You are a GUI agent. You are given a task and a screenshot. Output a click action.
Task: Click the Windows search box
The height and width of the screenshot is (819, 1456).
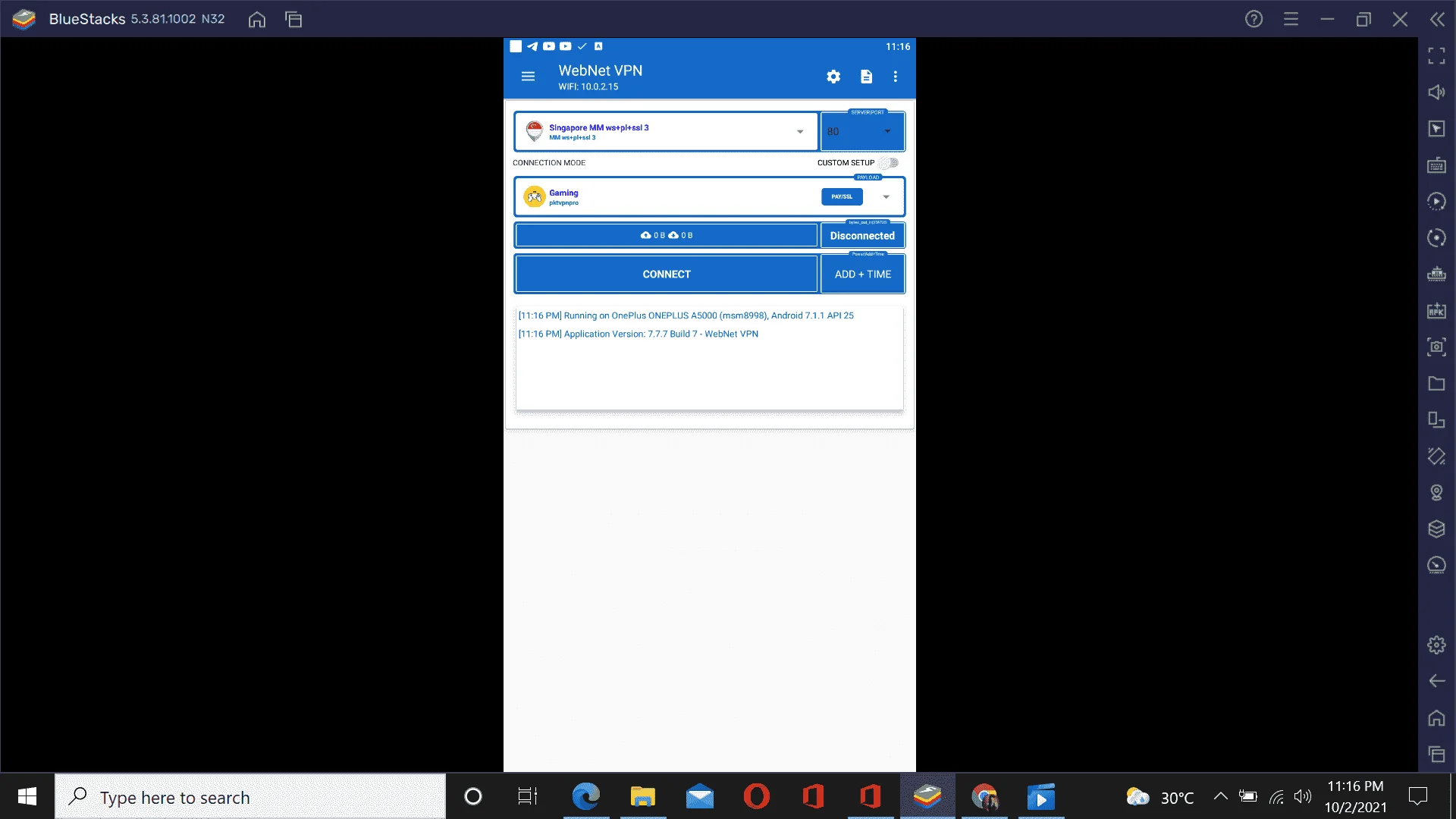tap(250, 797)
